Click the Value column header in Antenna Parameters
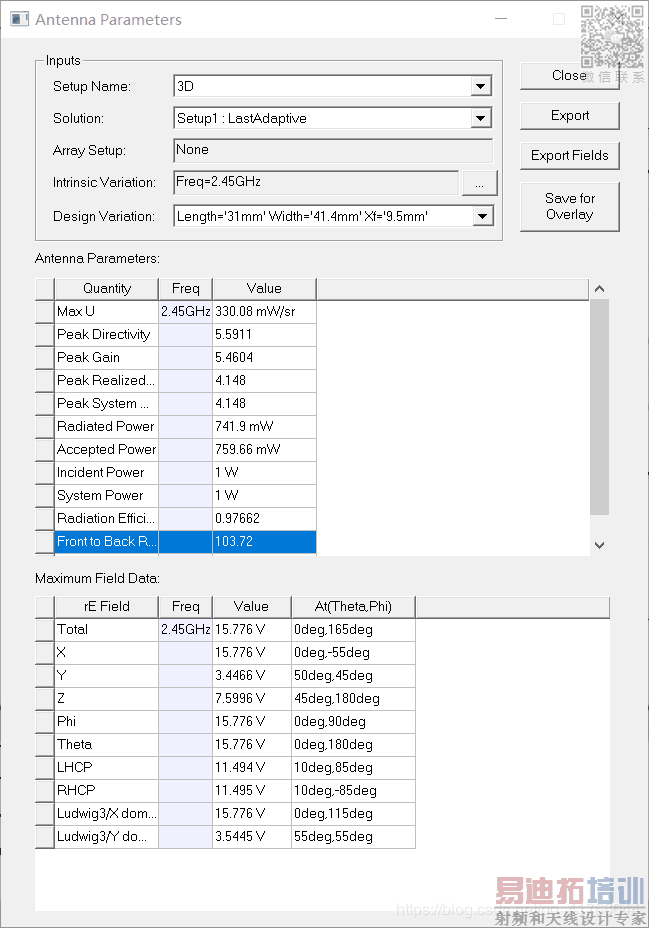The height and width of the screenshot is (928, 649). click(264, 289)
